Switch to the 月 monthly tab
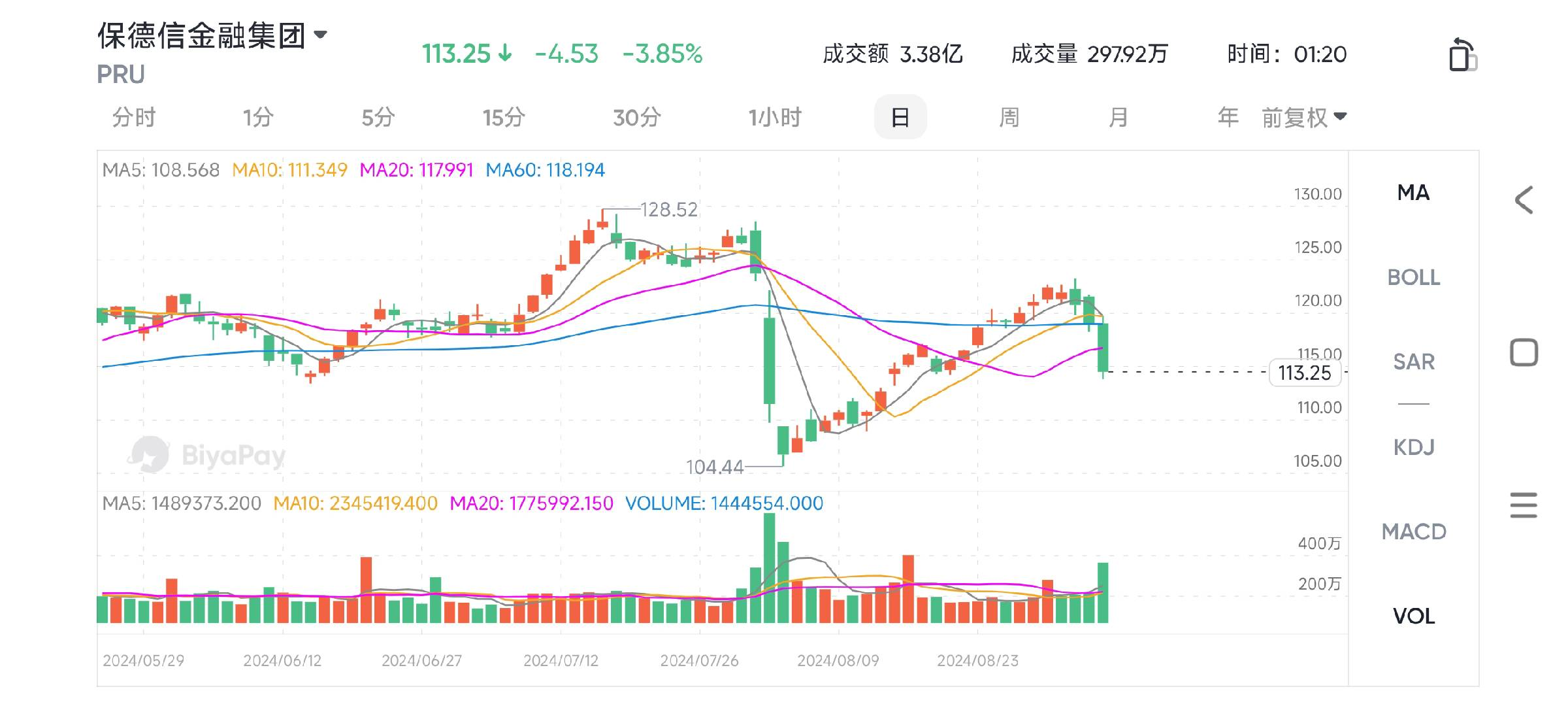The width and height of the screenshot is (1568, 706). click(1119, 118)
